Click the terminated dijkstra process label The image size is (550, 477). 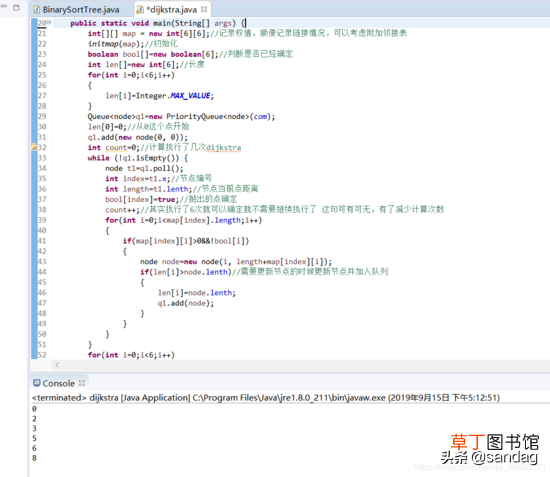(x=266, y=398)
